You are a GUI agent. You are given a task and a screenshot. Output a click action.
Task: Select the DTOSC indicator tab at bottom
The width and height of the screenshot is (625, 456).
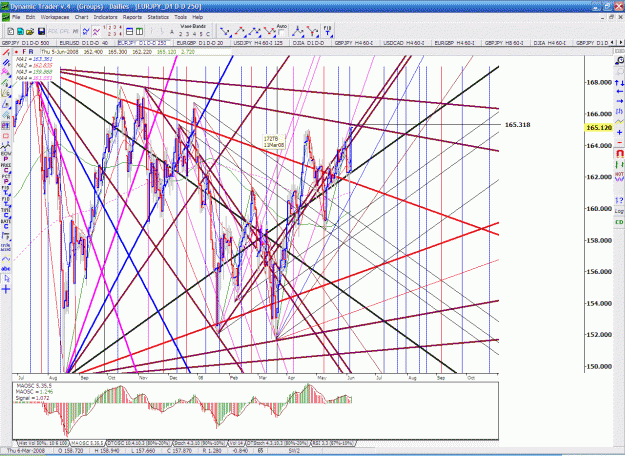[x=139, y=443]
